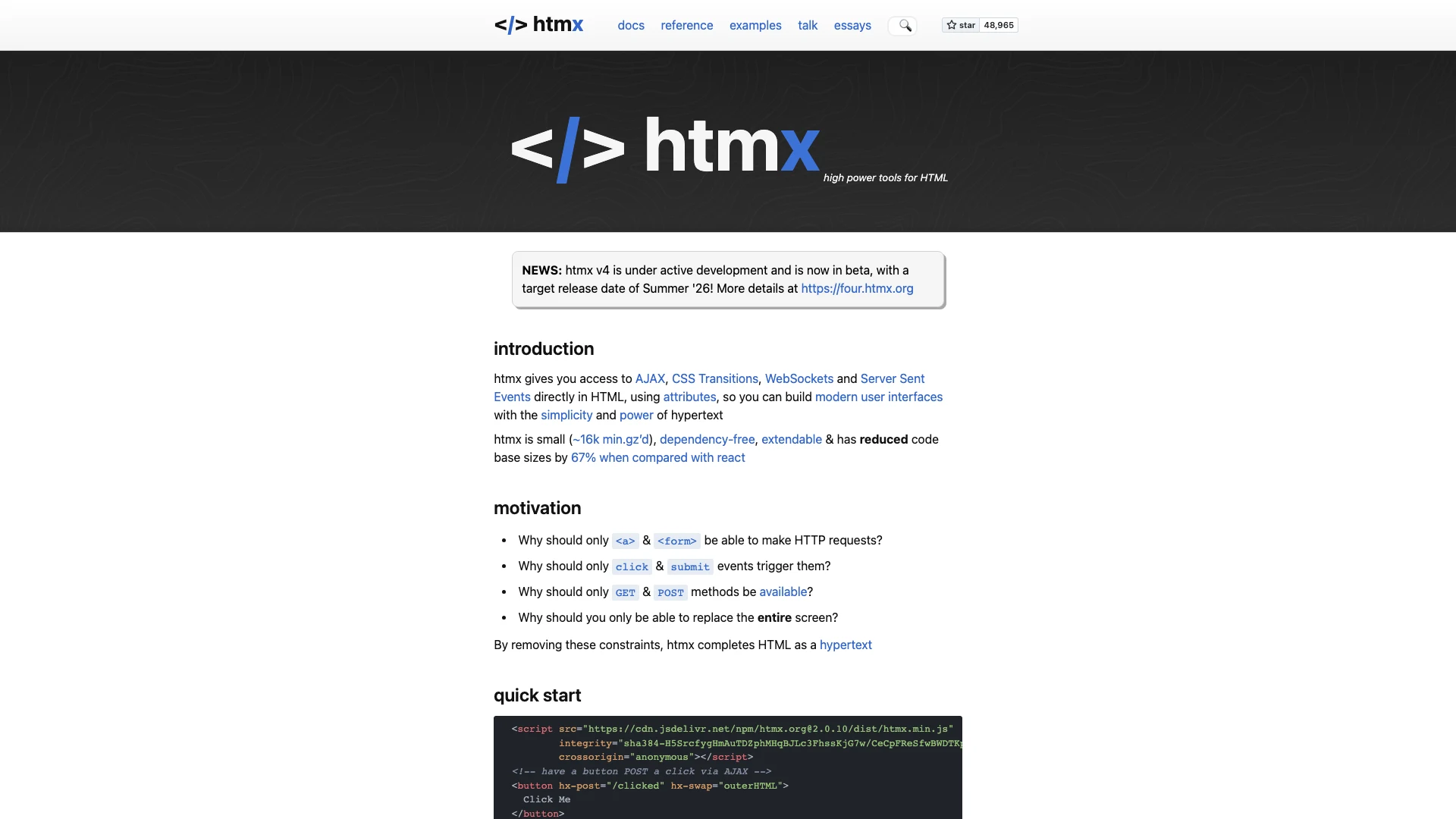Click the GitHub star button
Screen dimensions: 1456x819
(961, 25)
